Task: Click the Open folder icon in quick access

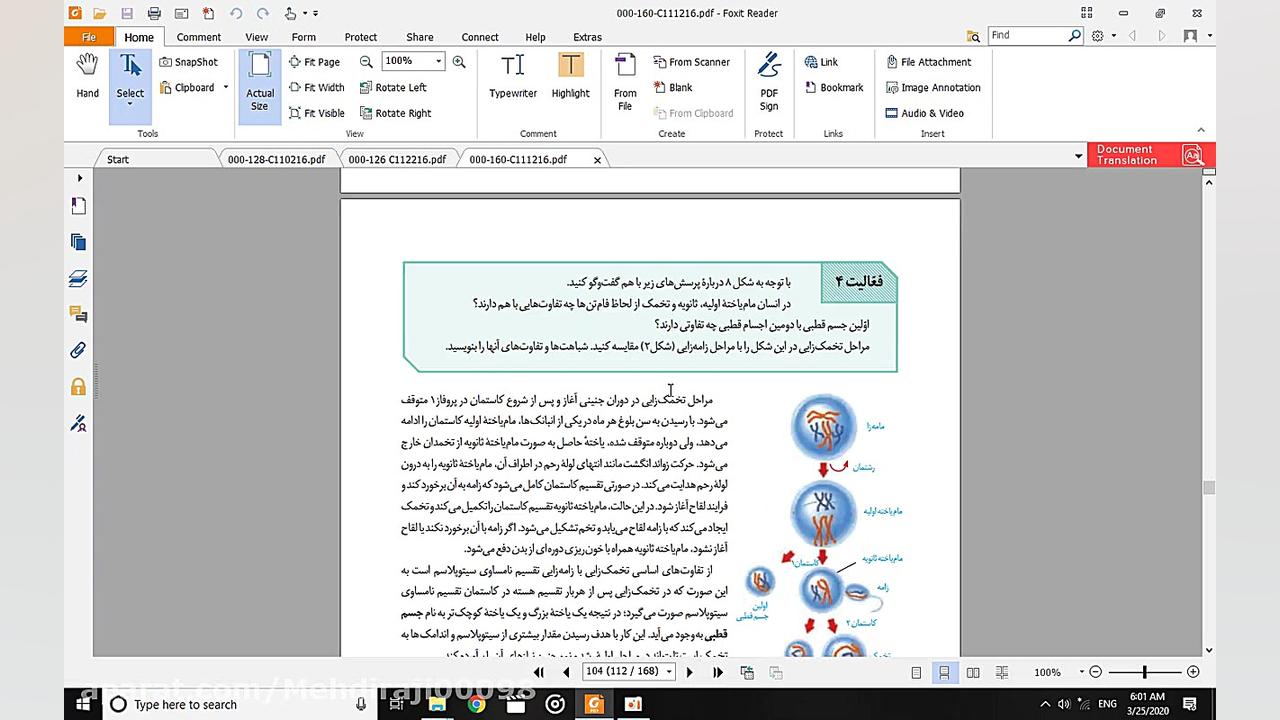Action: 99,13
